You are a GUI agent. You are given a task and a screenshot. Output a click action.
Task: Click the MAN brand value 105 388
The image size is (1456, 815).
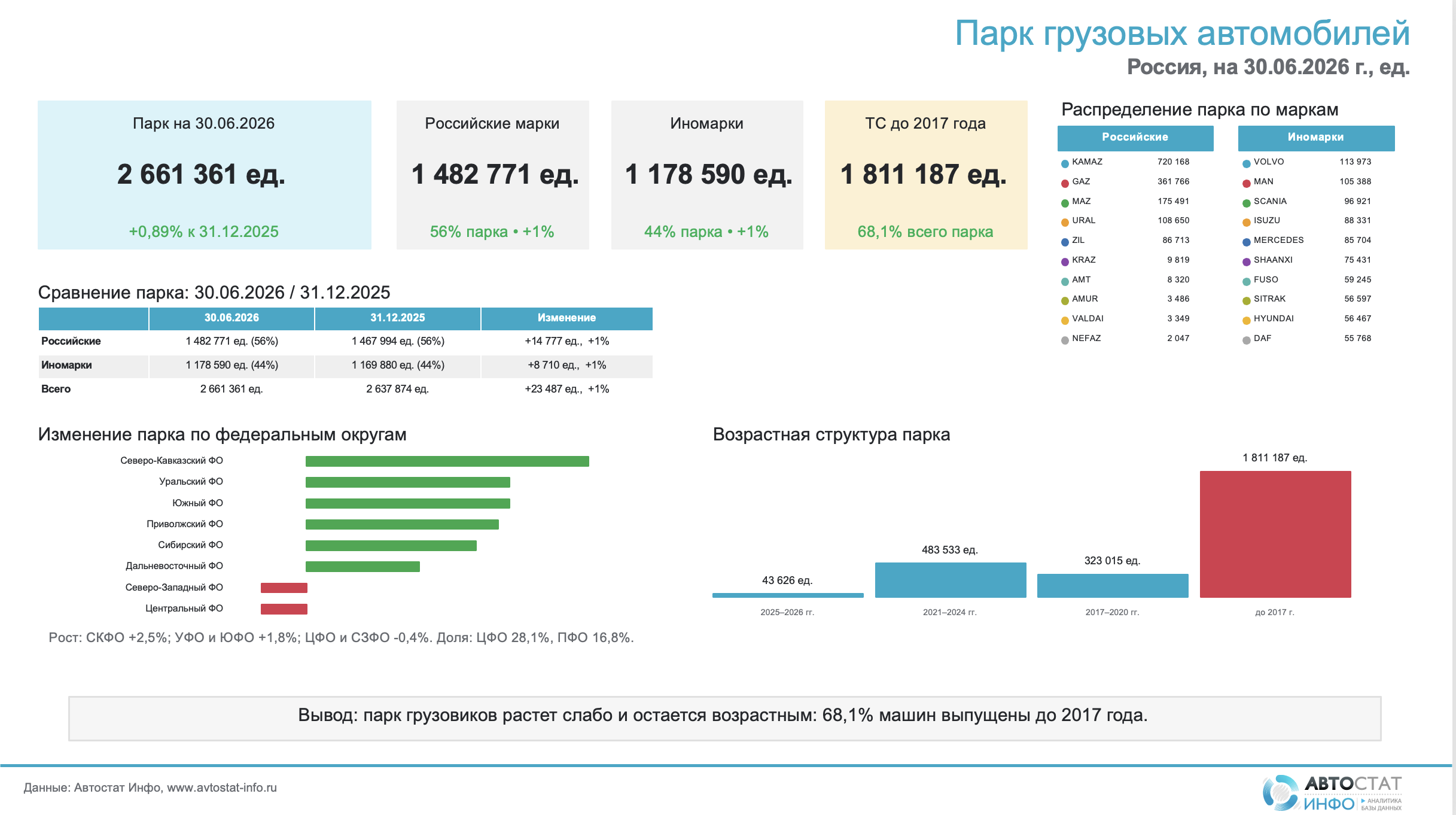click(x=1356, y=181)
